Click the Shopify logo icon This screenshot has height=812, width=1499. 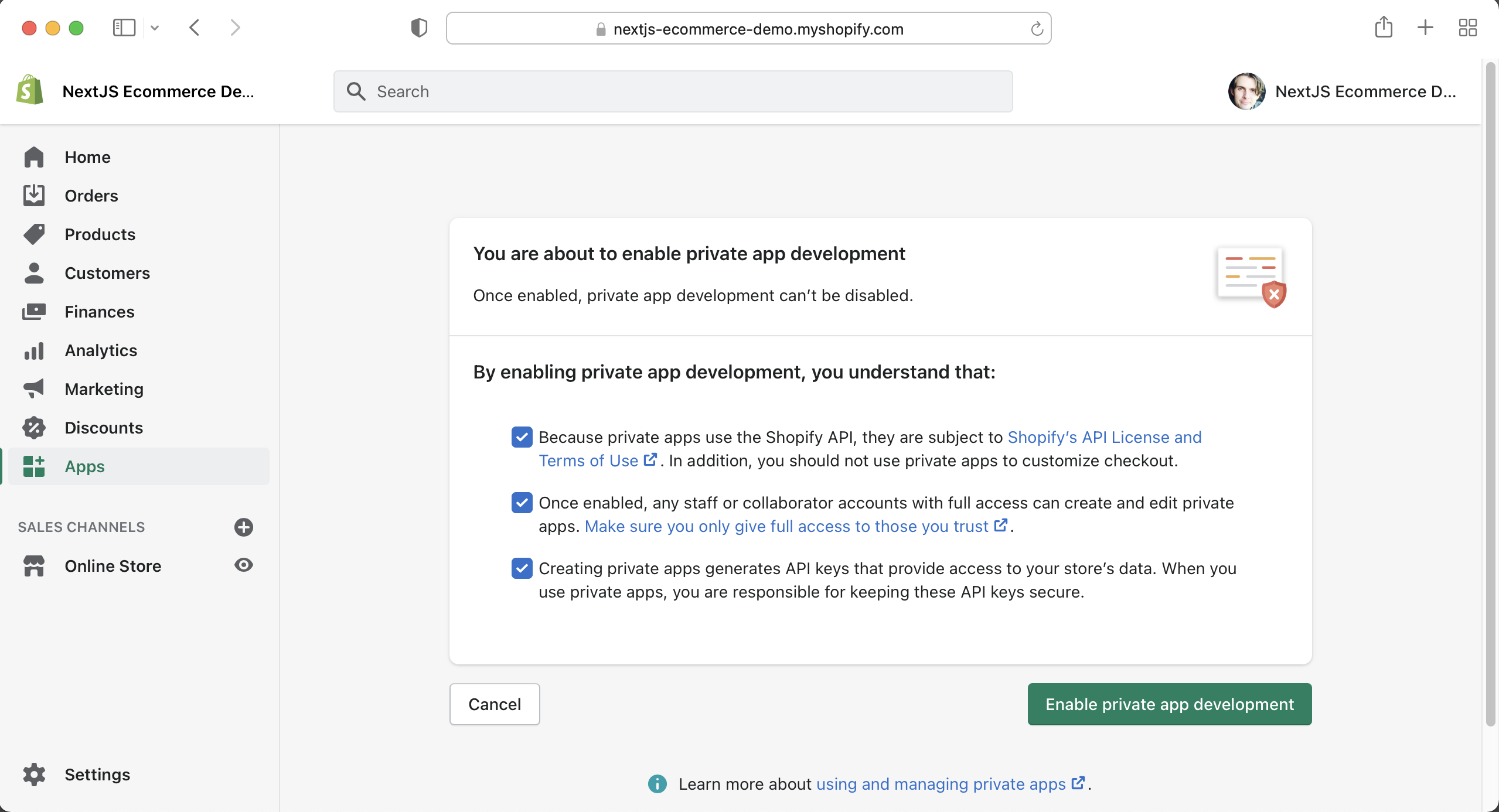point(30,90)
